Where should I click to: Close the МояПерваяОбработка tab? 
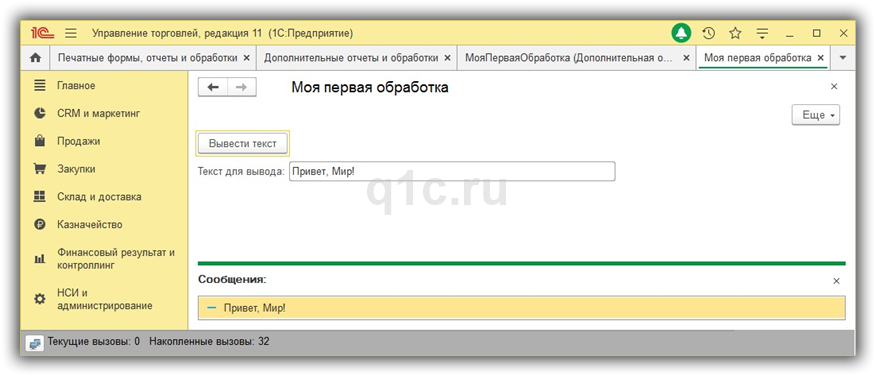coord(687,58)
